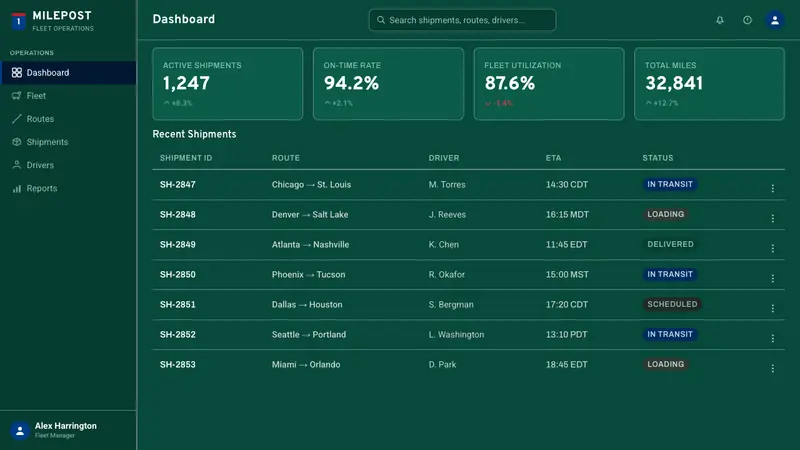Open row menu for shipment SH-2847
Viewport: 800px width, 450px height.
pyautogui.click(x=772, y=188)
